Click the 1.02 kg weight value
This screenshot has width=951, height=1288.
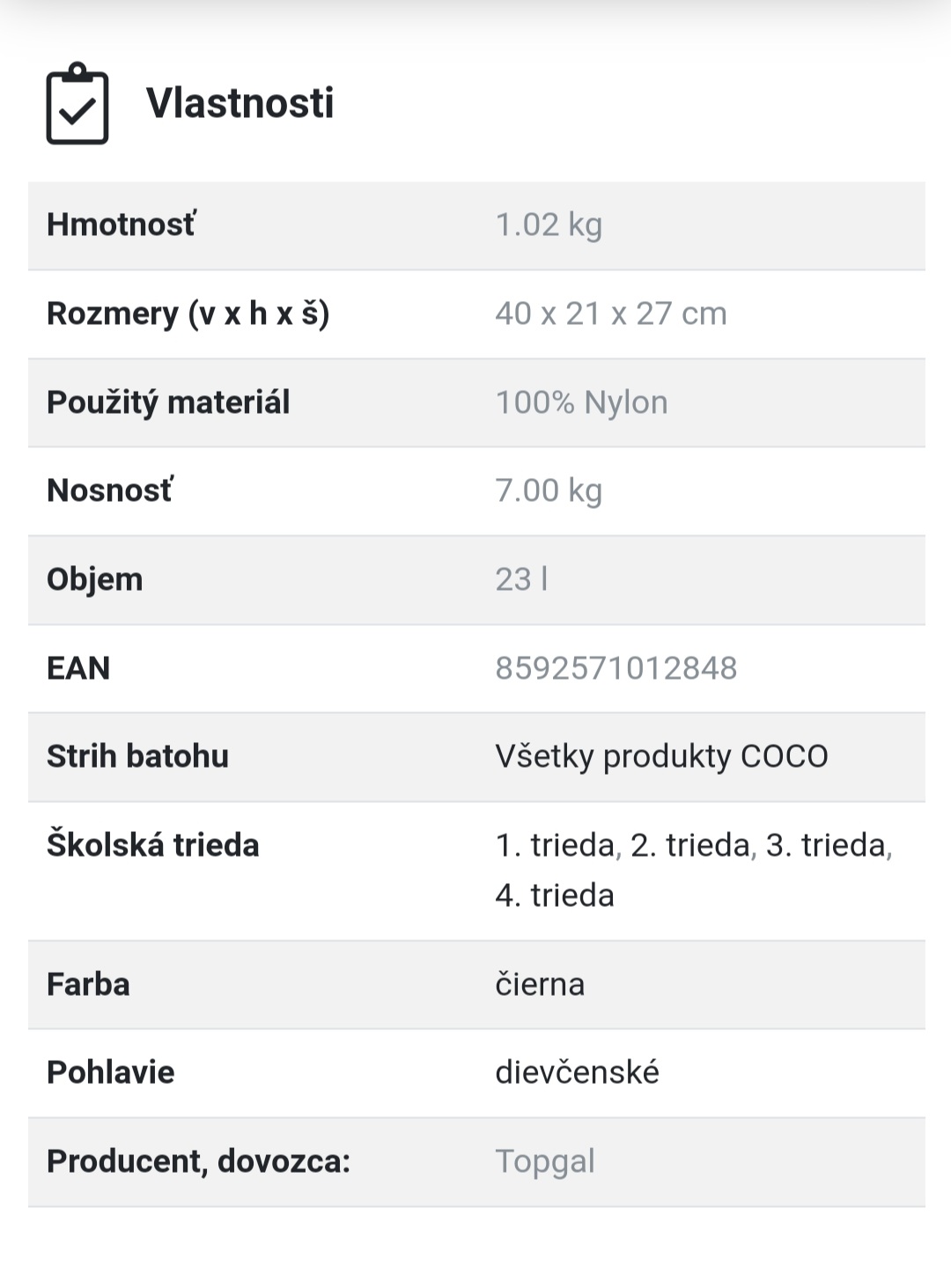[549, 224]
